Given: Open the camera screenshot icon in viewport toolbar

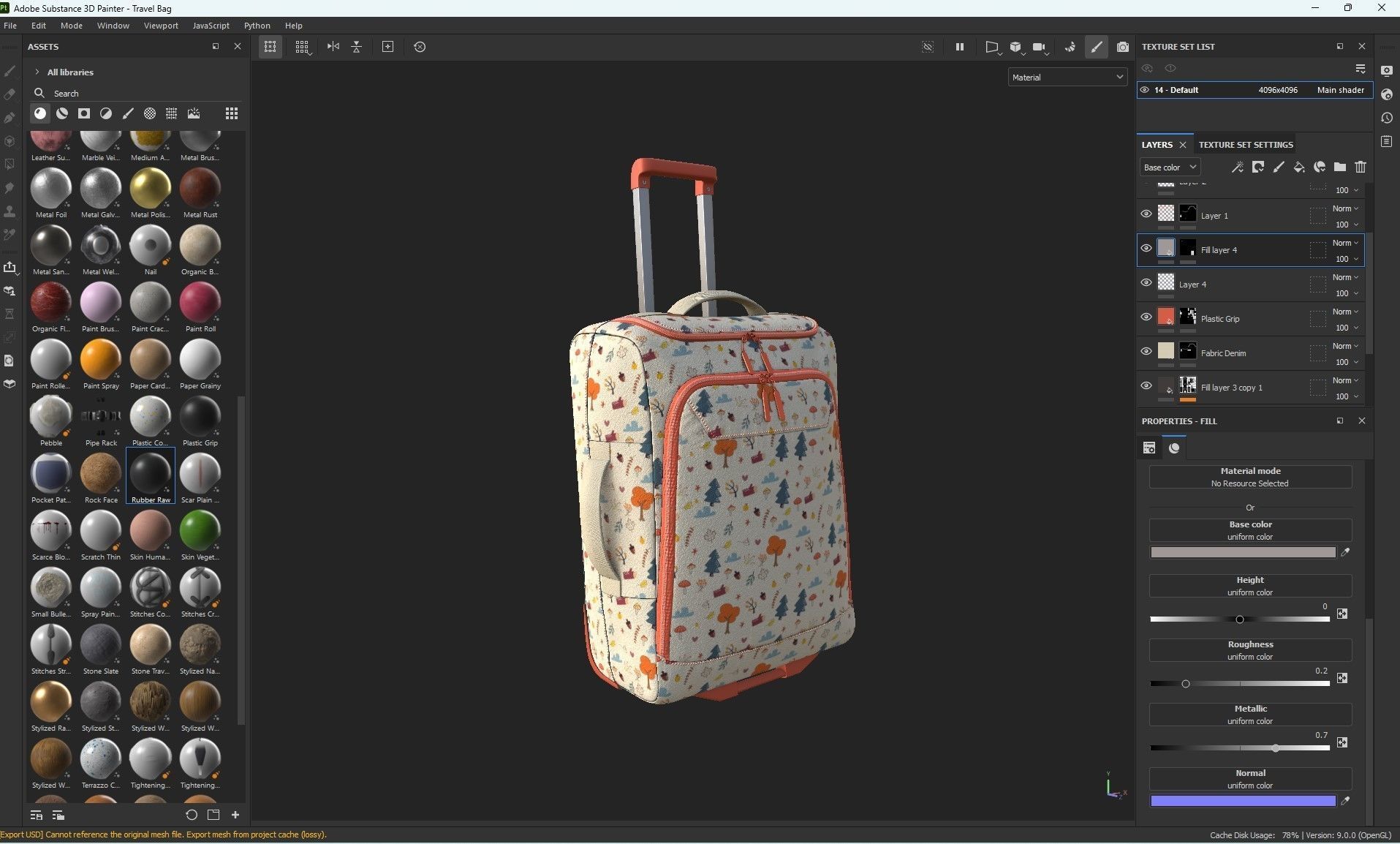Looking at the screenshot, I should pos(1123,47).
